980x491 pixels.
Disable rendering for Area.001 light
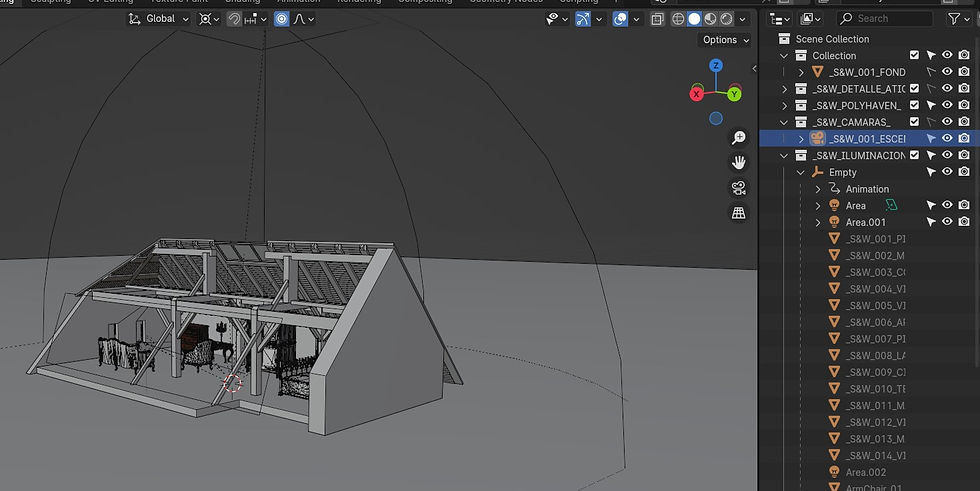point(964,222)
